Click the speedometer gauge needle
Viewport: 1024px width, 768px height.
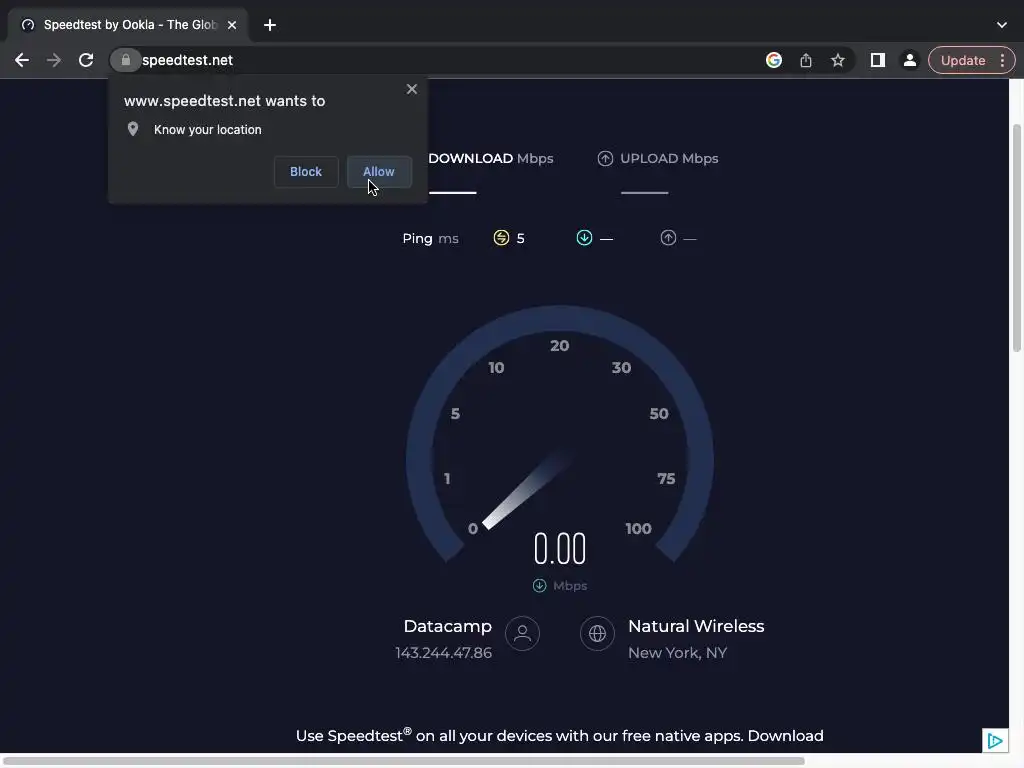tap(526, 490)
